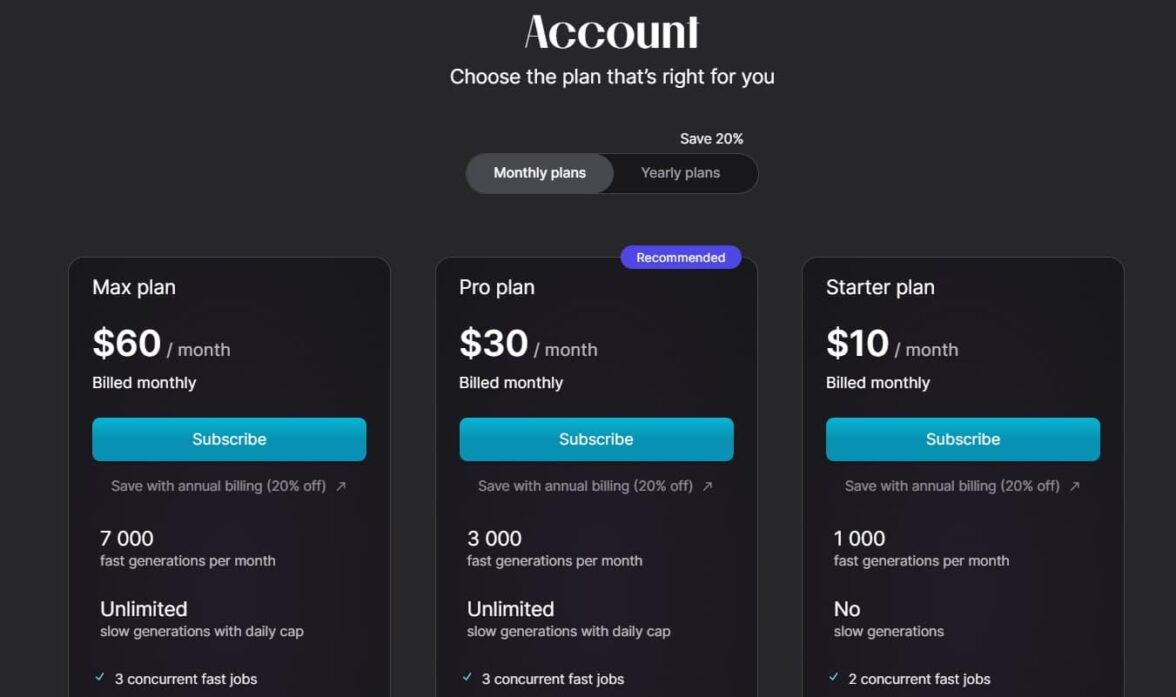Image resolution: width=1176 pixels, height=697 pixels.
Task: Open the Pro plan annual billing savings link
Action: click(x=585, y=486)
